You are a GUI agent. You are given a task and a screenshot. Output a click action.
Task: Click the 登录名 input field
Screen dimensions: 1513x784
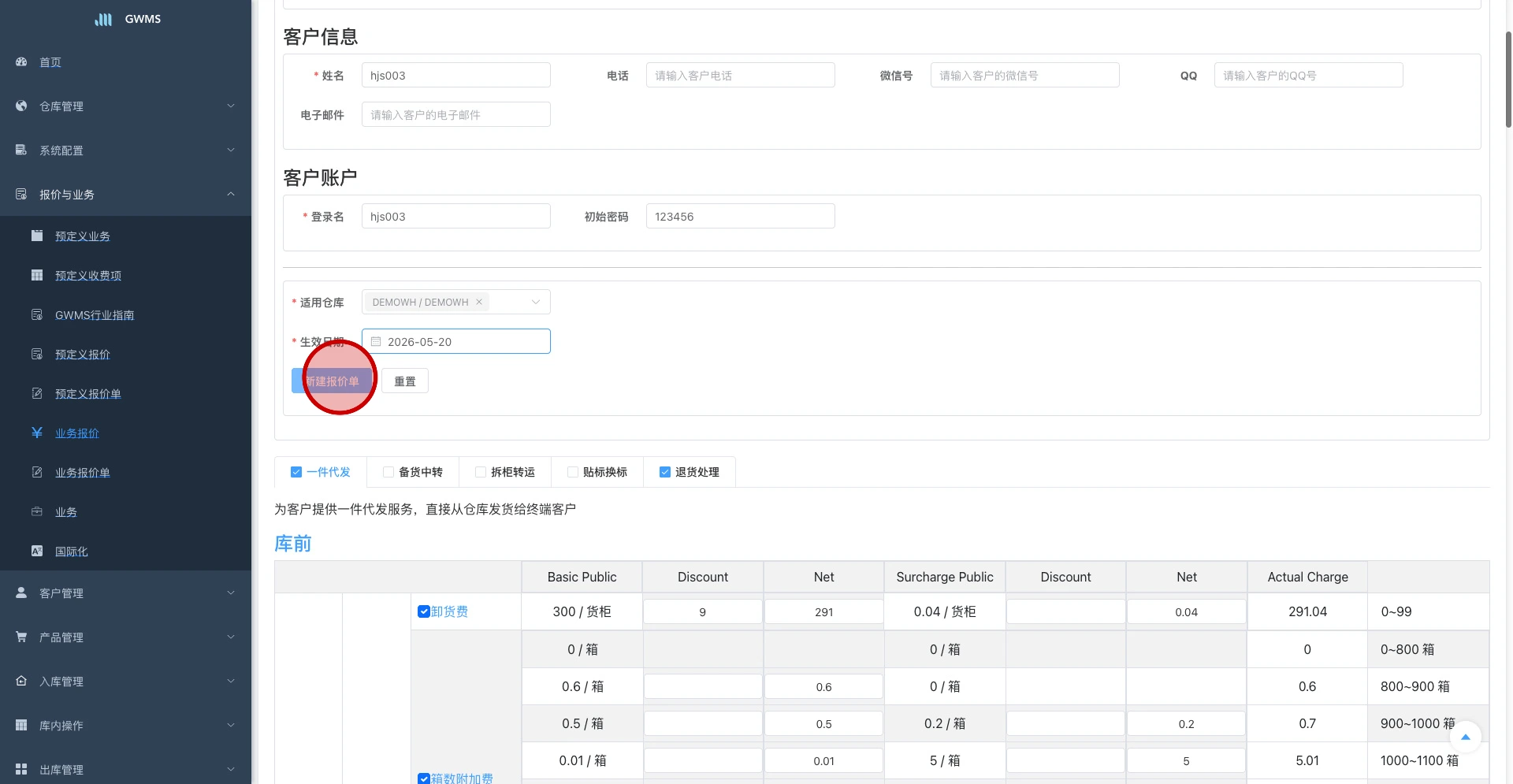(456, 216)
